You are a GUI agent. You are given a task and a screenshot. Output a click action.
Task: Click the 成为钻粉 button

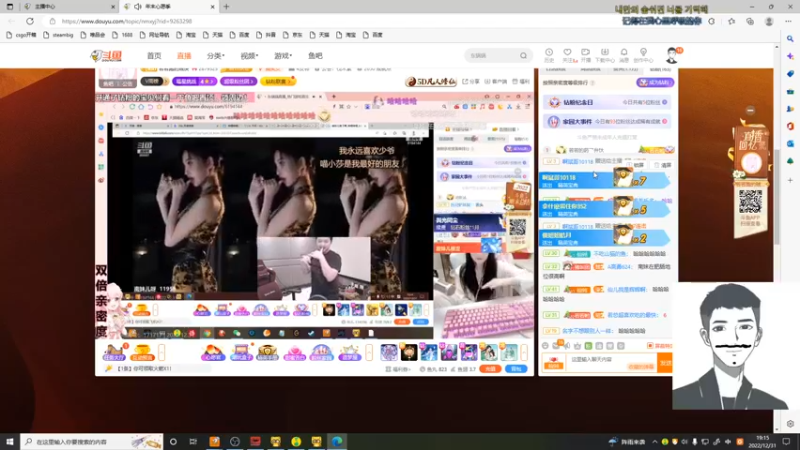[655, 82]
